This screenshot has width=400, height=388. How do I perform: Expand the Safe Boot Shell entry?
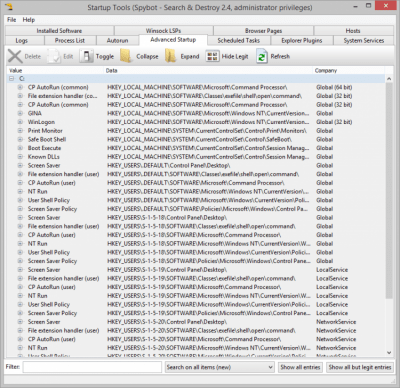pos(21,139)
